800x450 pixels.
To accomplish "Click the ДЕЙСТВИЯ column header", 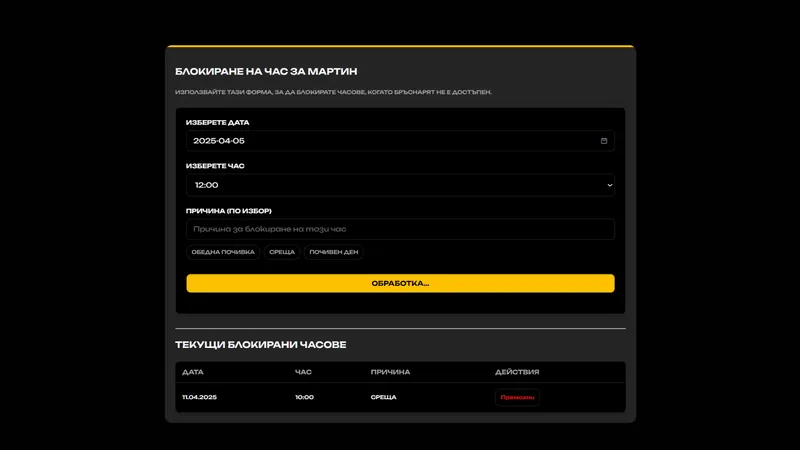I will (517, 372).
